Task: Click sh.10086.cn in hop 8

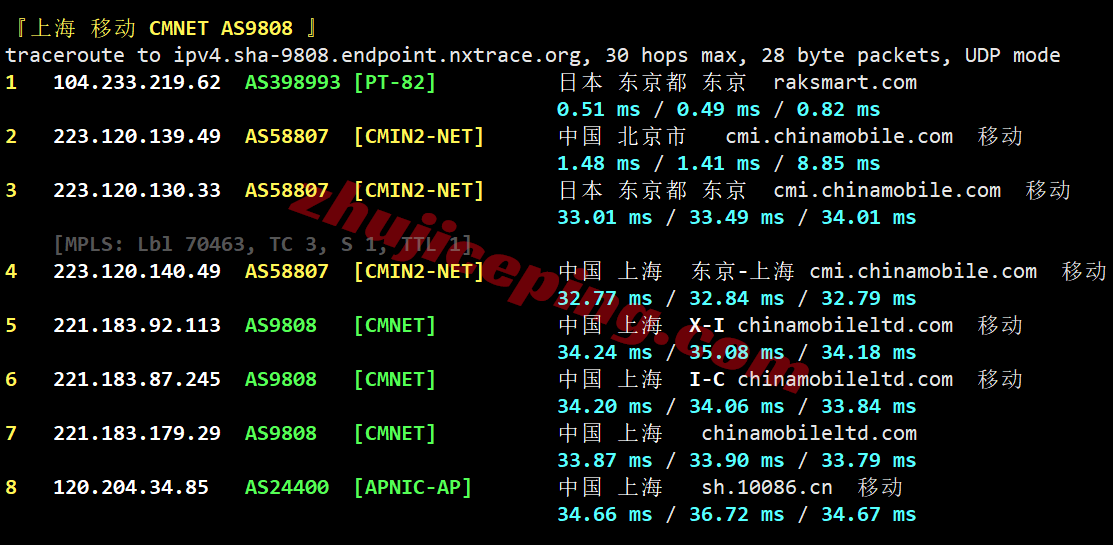Action: [767, 487]
